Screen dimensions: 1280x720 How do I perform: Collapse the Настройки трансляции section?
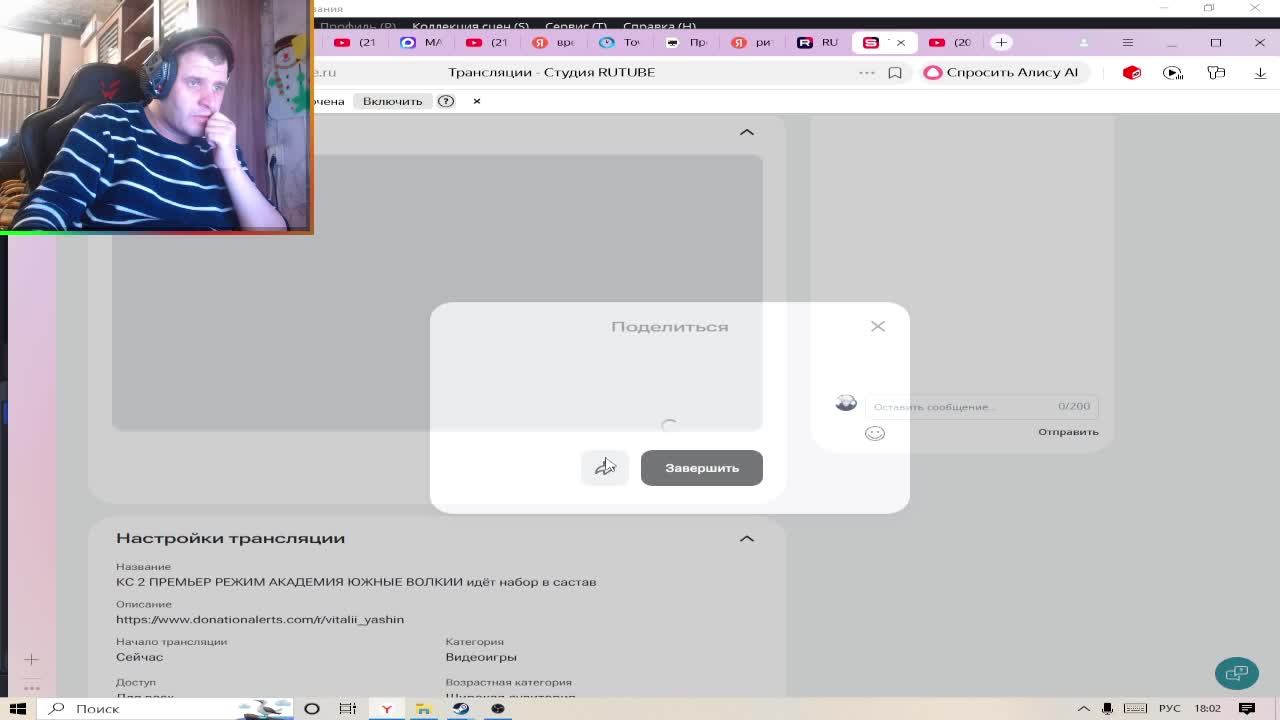[x=747, y=538]
